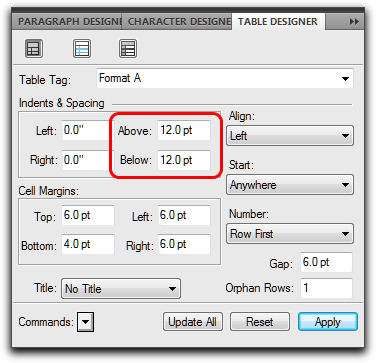Expand the panel overflow double-arrow
Viewport: 376px width, 363px height.
click(354, 22)
